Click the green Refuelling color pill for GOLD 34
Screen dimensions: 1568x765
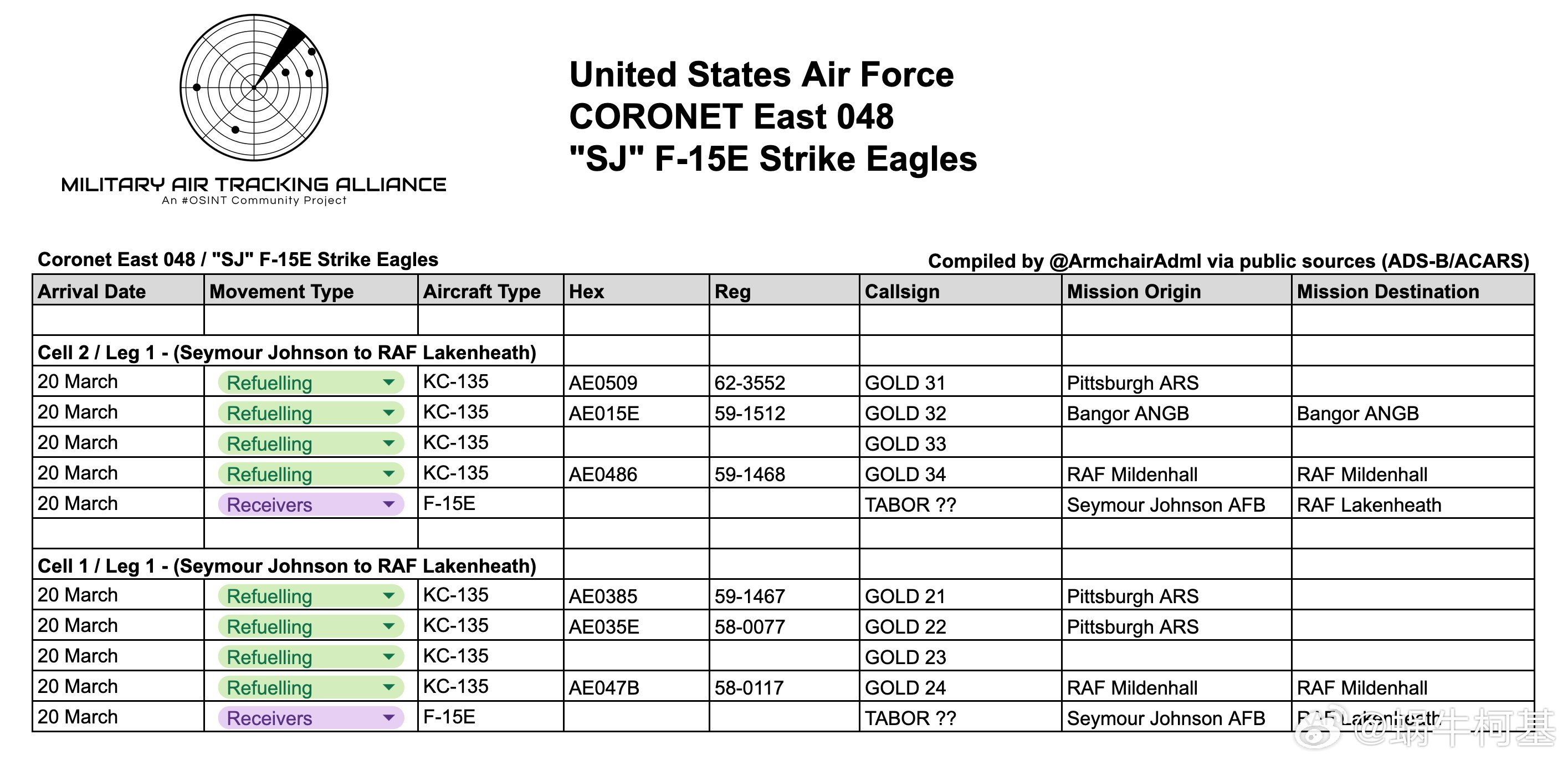[x=310, y=474]
